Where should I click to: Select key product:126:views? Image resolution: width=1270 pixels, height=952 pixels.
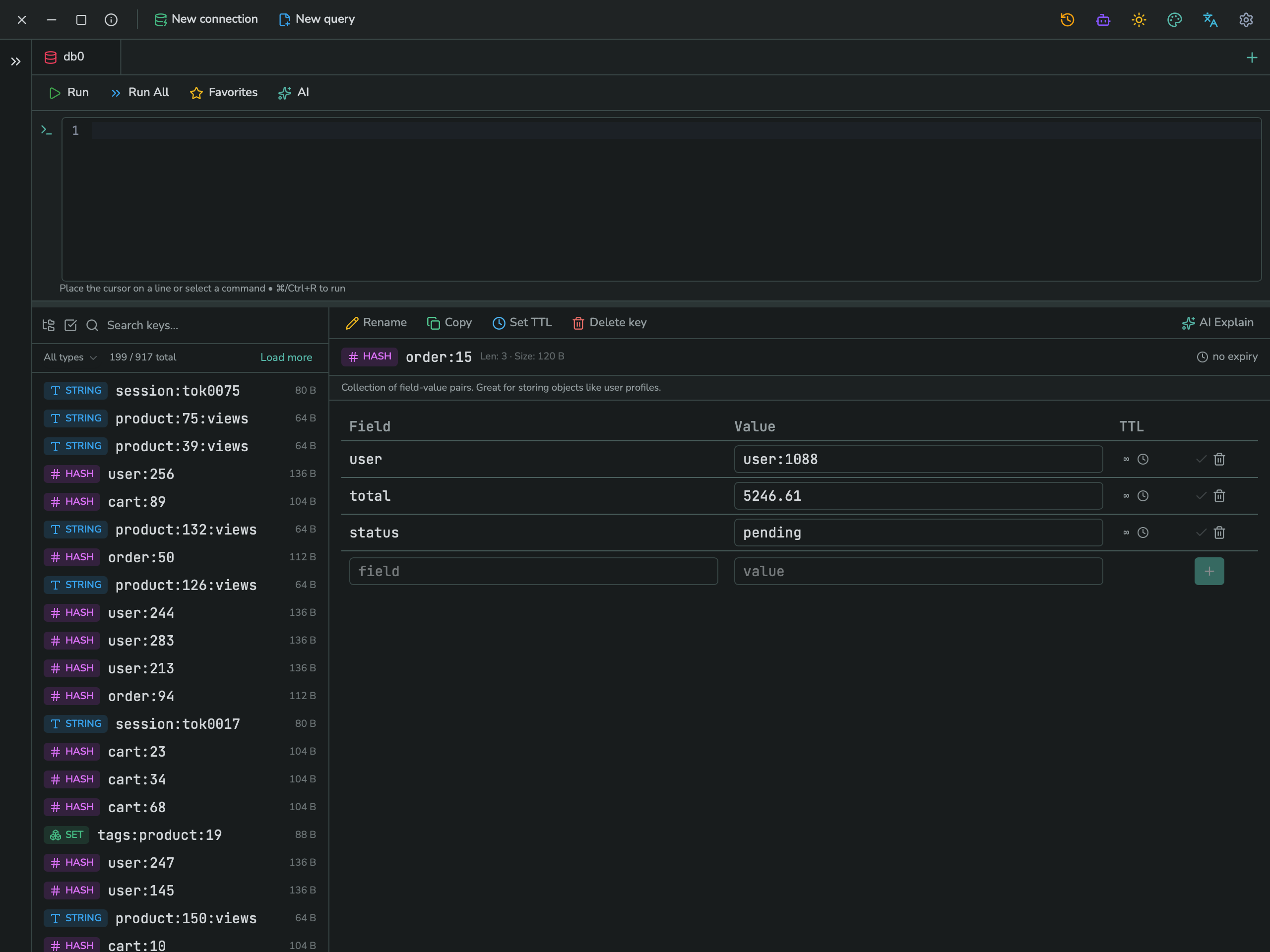(x=180, y=585)
